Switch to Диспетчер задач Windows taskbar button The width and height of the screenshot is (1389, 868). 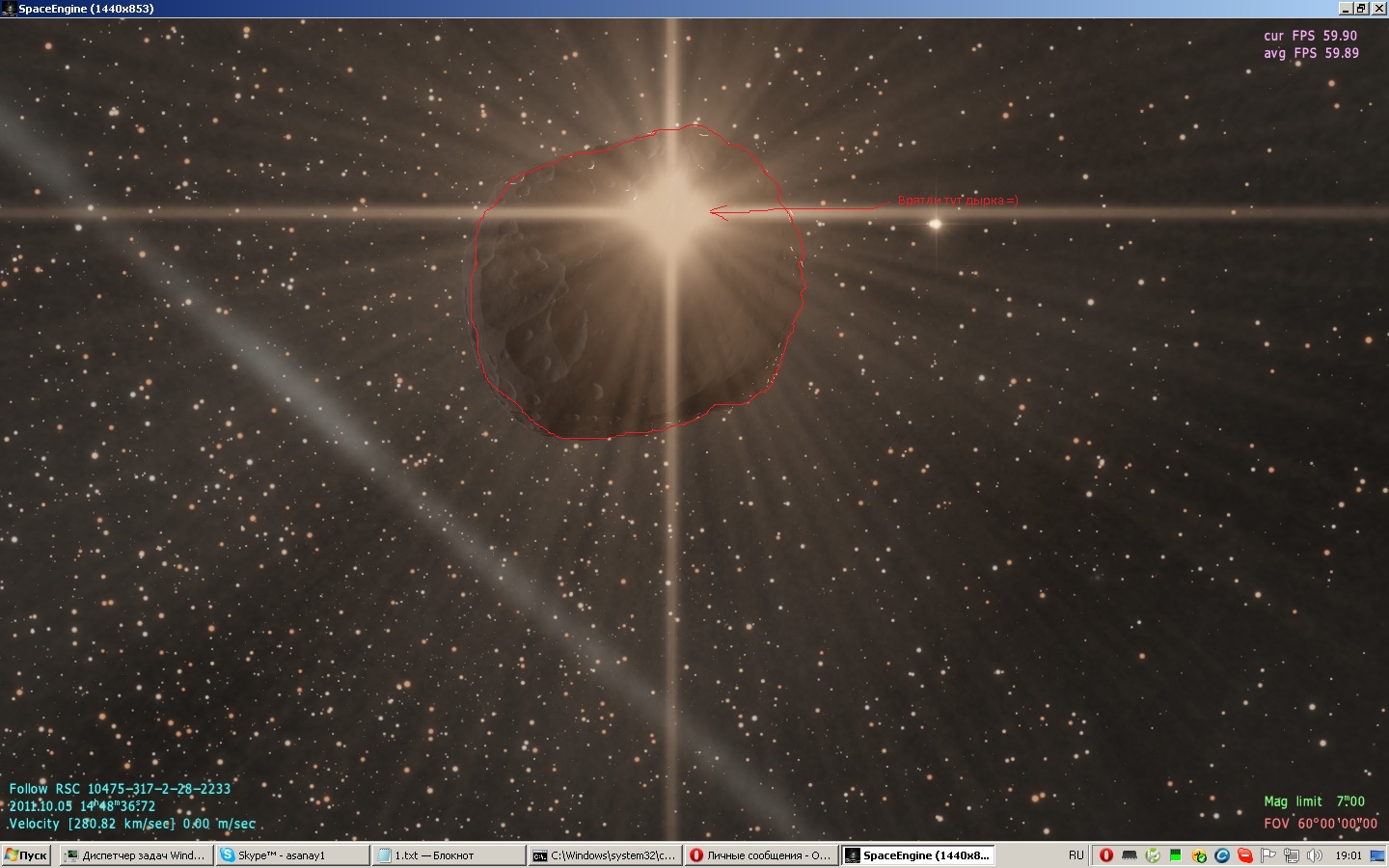136,855
